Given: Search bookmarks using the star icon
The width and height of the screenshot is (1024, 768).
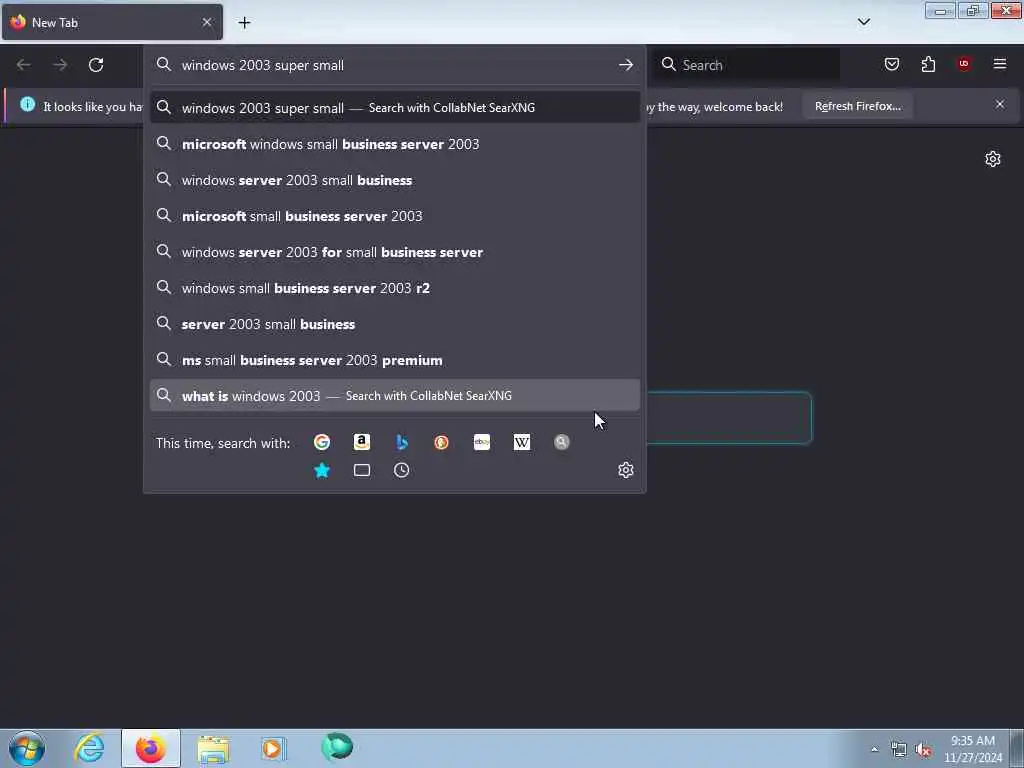Looking at the screenshot, I should 321,470.
